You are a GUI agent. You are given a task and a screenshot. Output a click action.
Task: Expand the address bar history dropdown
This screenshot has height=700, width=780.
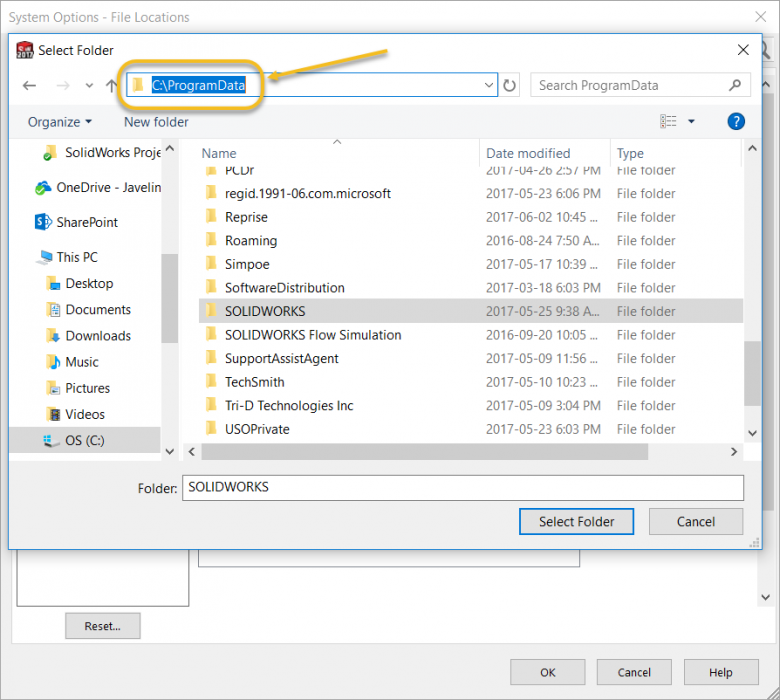pos(489,85)
